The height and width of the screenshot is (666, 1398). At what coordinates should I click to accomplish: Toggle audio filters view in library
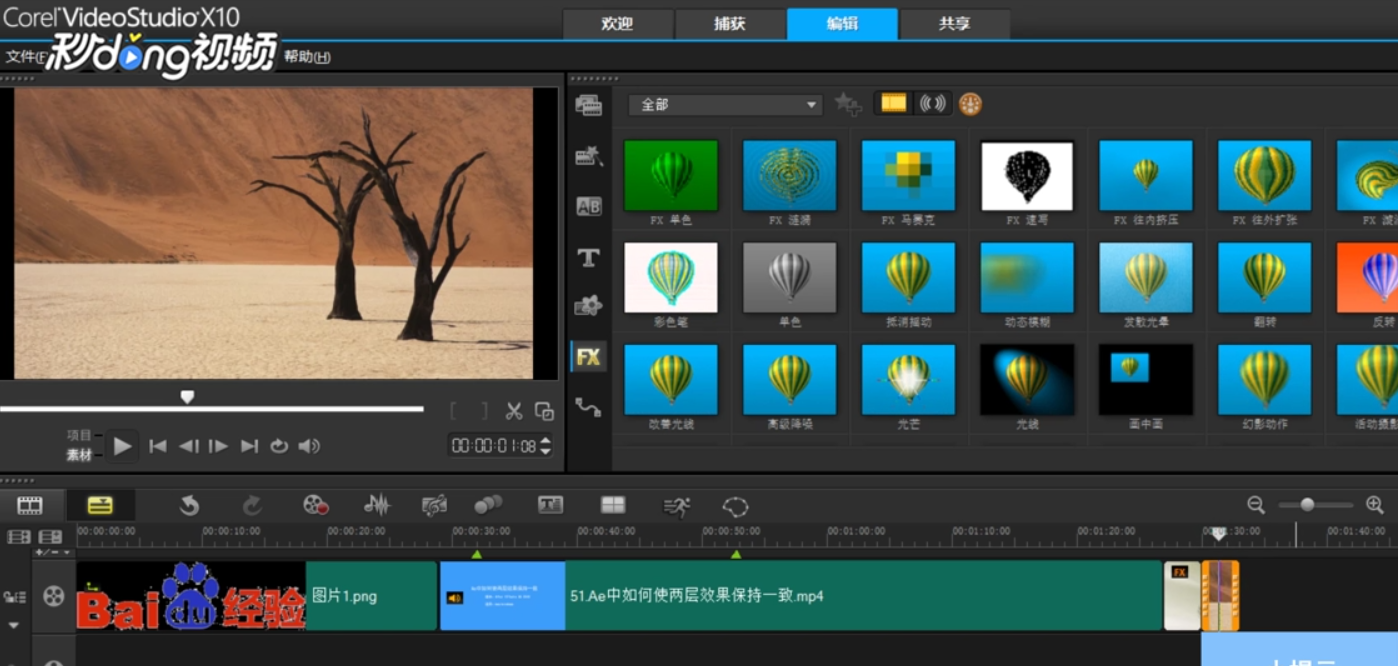[931, 103]
